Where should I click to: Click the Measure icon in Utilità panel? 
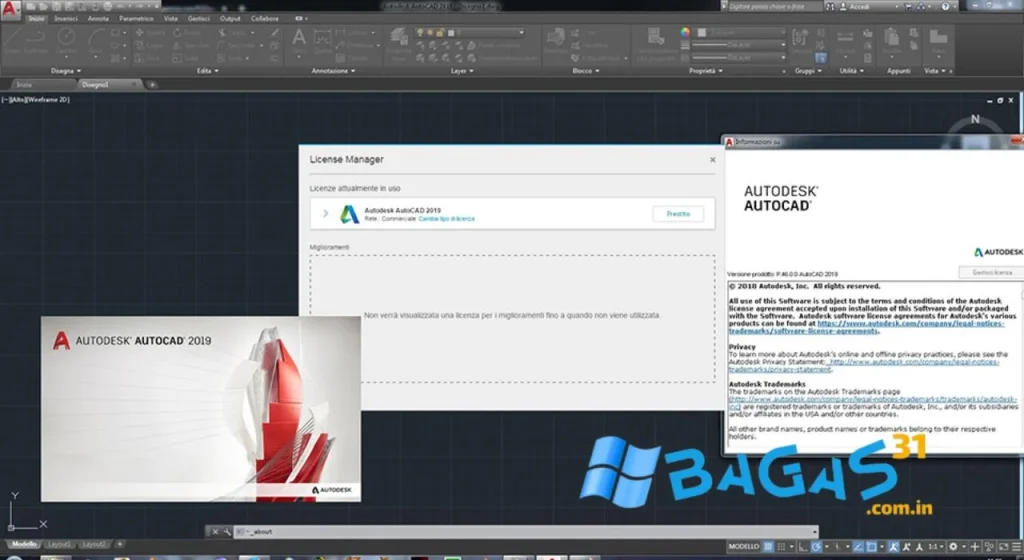pos(844,39)
